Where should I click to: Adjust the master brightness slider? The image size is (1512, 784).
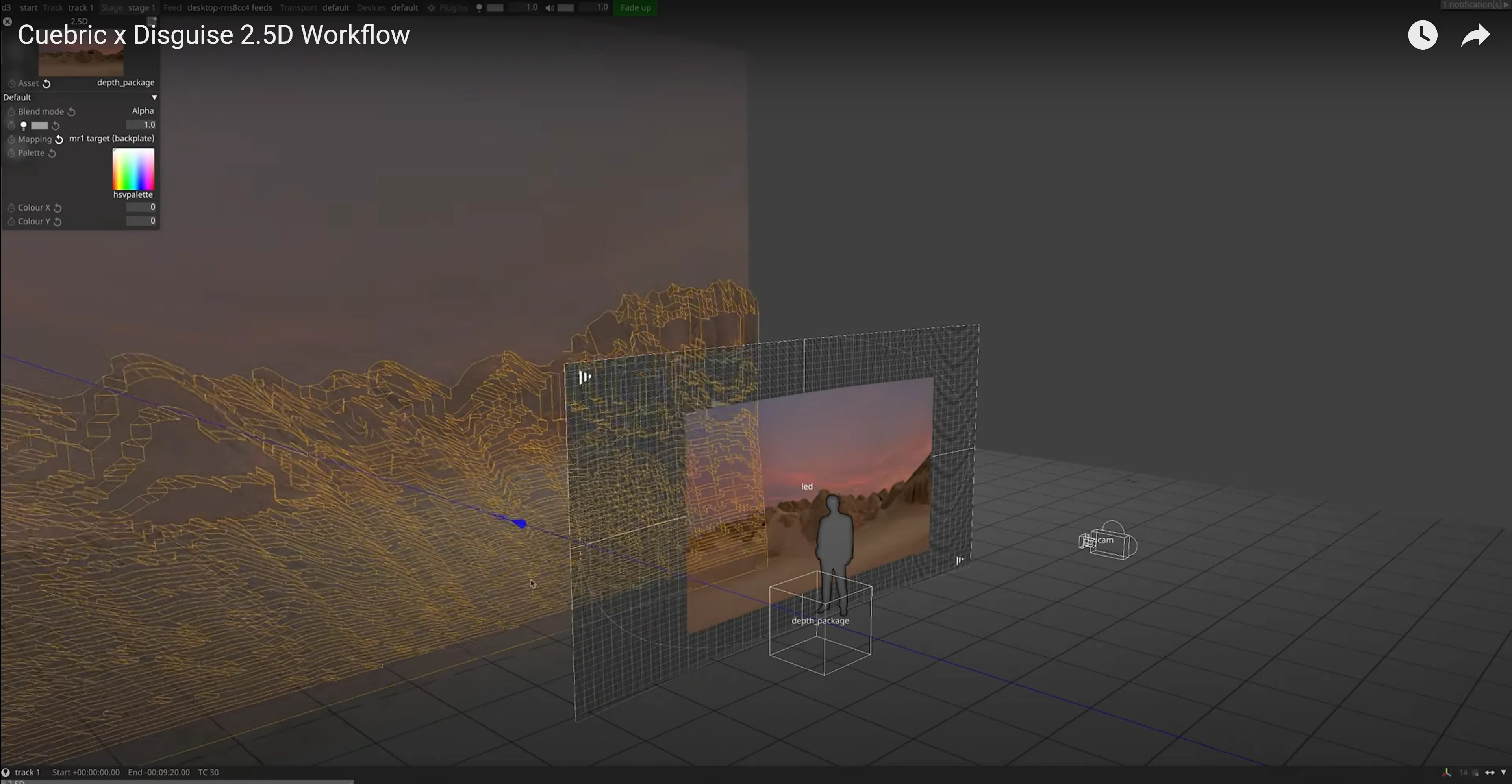point(495,8)
